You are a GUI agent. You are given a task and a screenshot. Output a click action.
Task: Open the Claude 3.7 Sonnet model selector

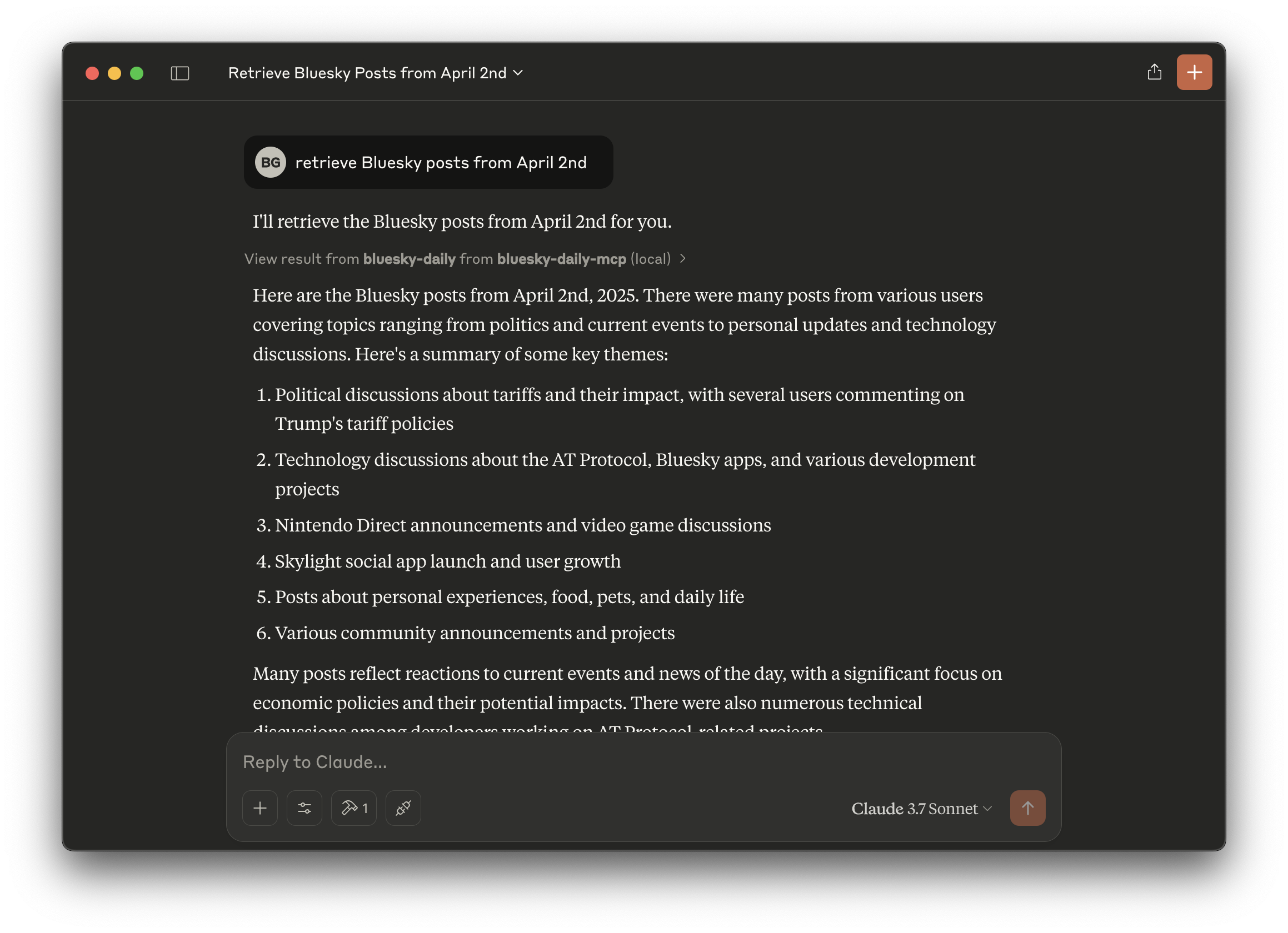pos(921,808)
